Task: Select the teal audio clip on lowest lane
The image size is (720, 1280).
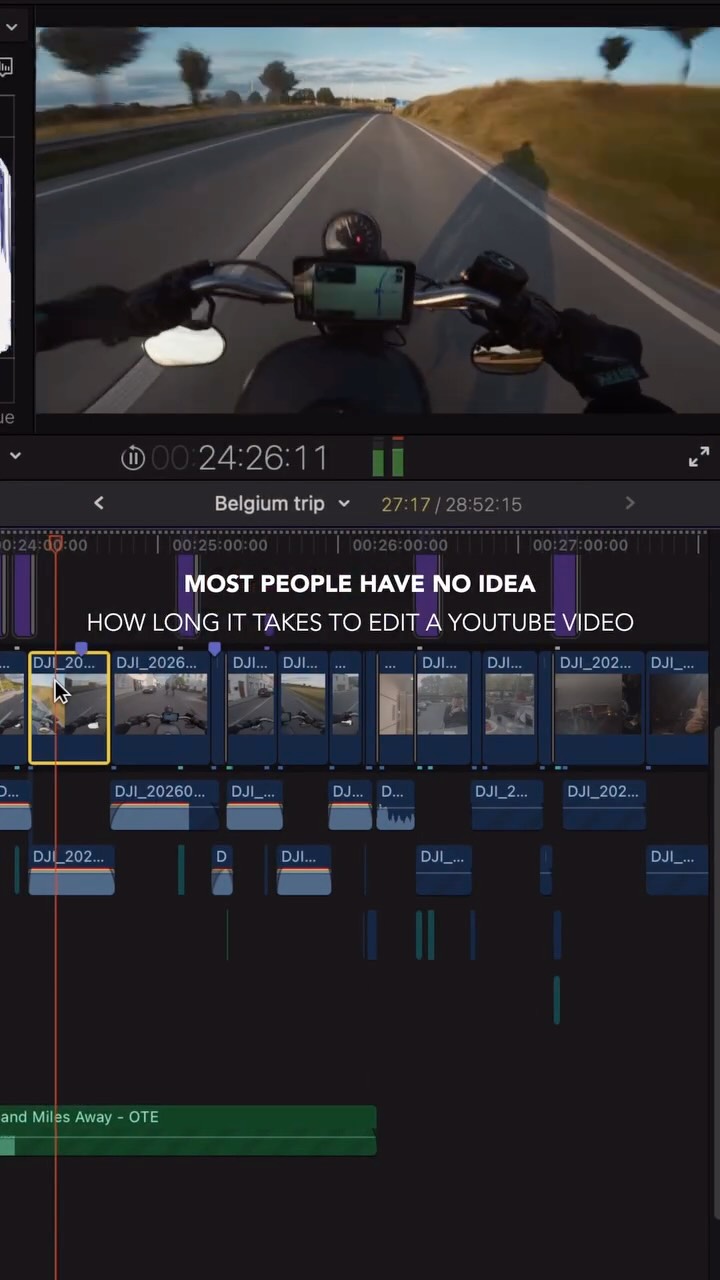Action: pyautogui.click(x=557, y=1000)
